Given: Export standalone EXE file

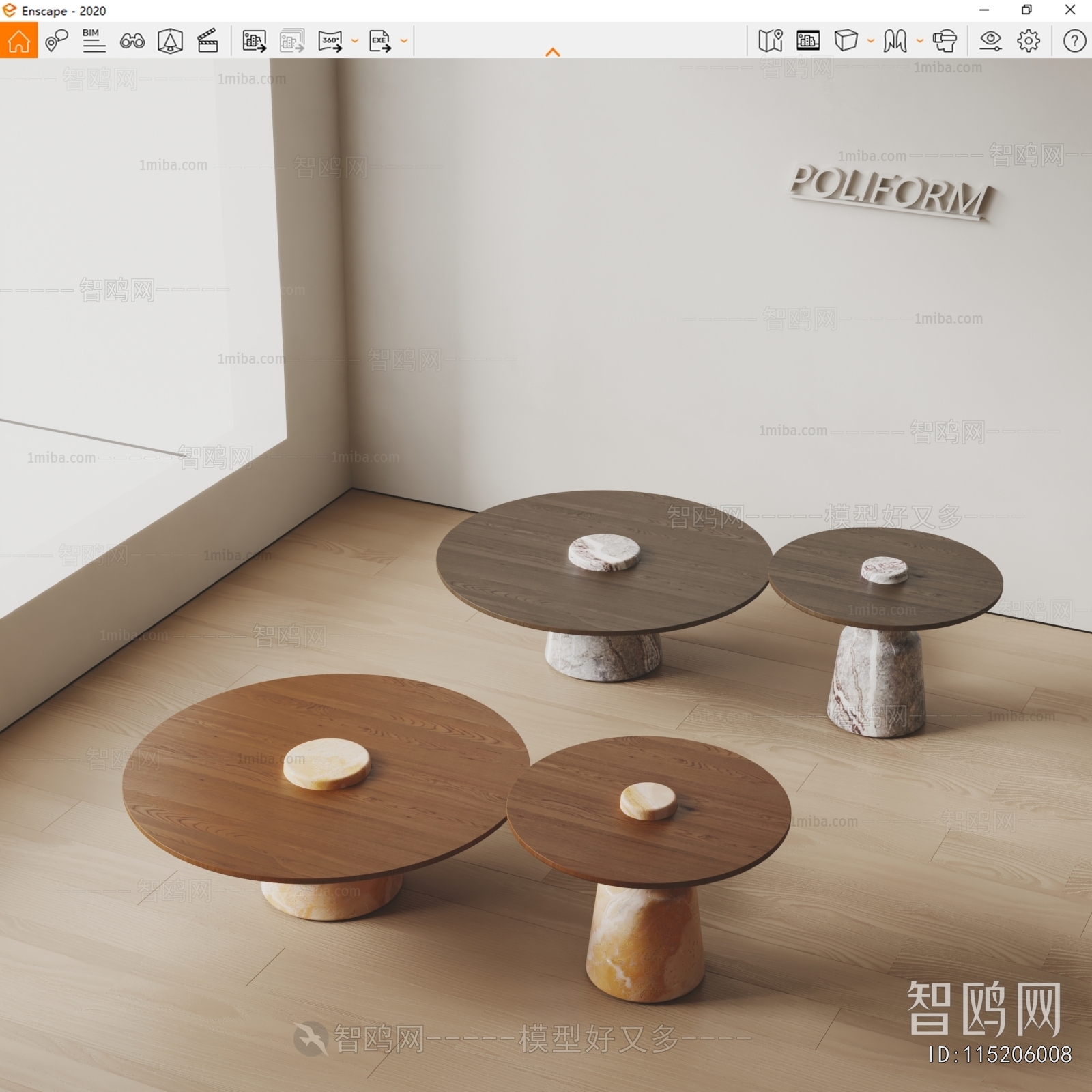Looking at the screenshot, I should [379, 41].
